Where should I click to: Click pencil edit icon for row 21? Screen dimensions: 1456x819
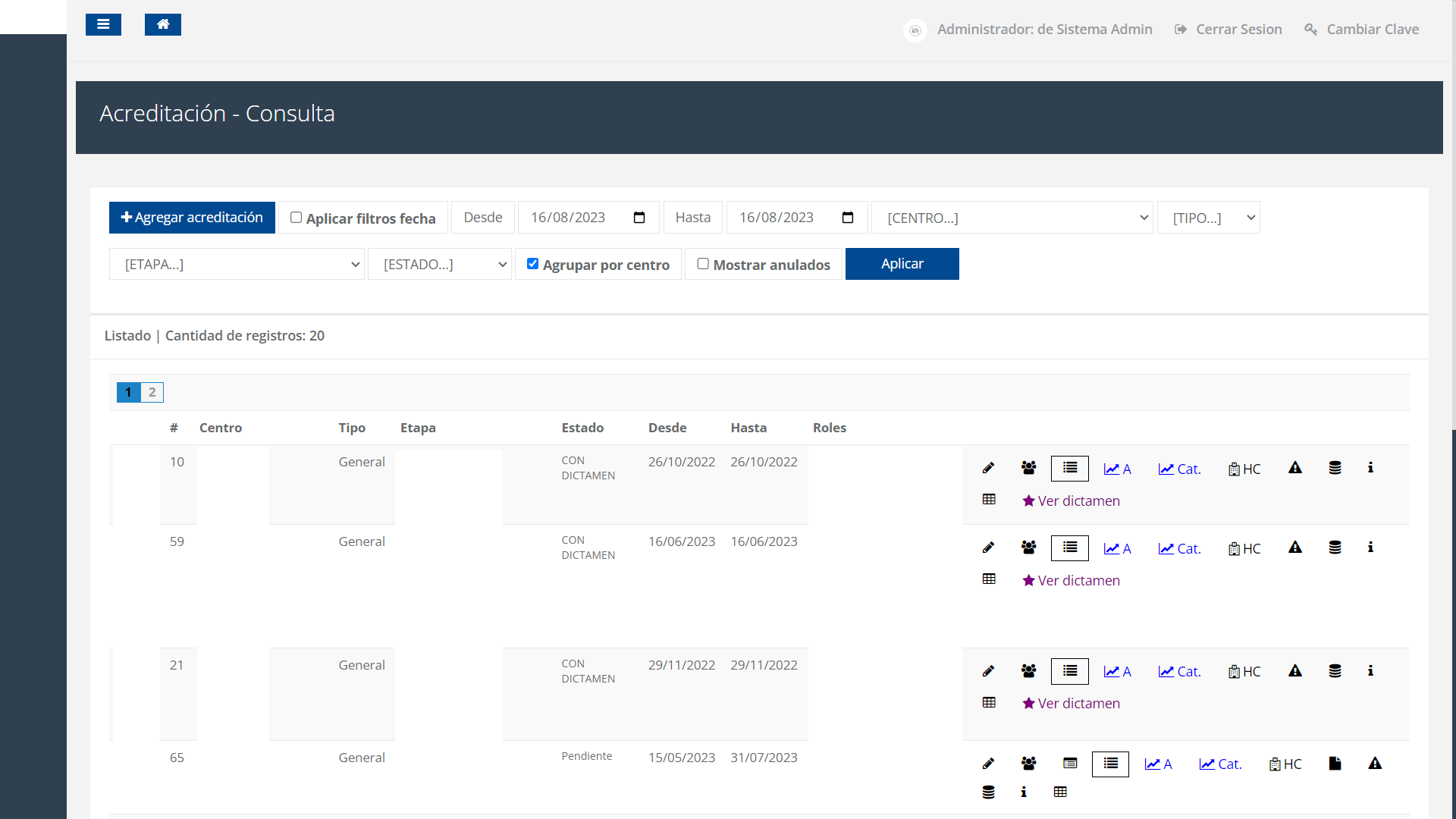pyautogui.click(x=988, y=671)
